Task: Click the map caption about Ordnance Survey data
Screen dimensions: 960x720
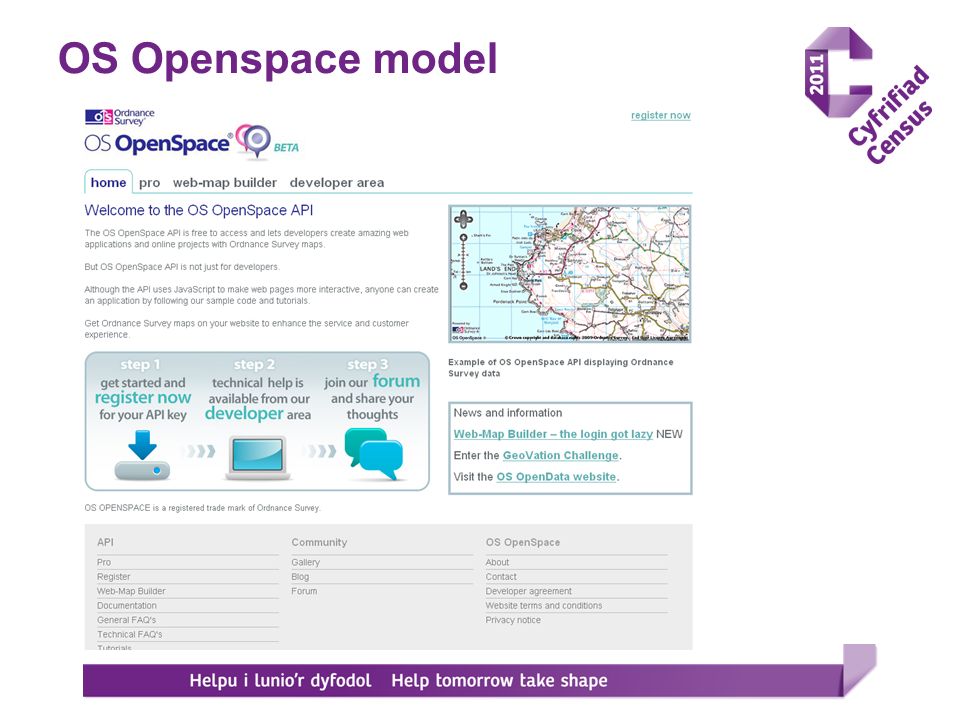Action: (561, 368)
